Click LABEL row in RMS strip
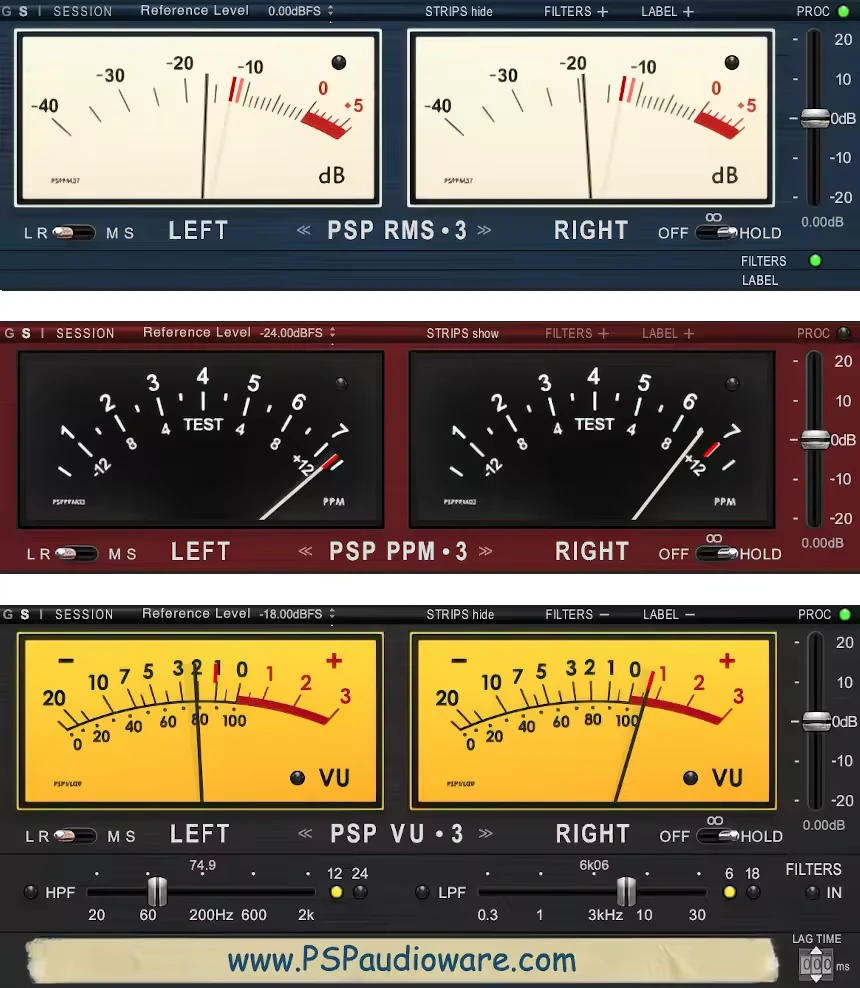 point(760,280)
